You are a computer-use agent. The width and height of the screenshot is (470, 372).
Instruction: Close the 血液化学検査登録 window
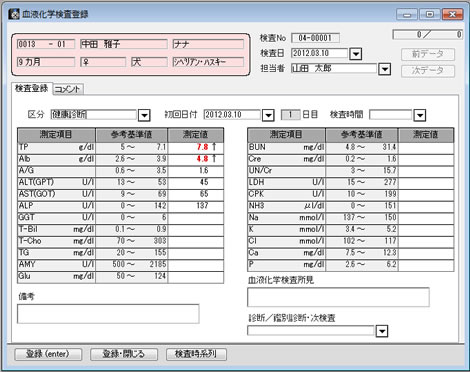tap(453, 14)
